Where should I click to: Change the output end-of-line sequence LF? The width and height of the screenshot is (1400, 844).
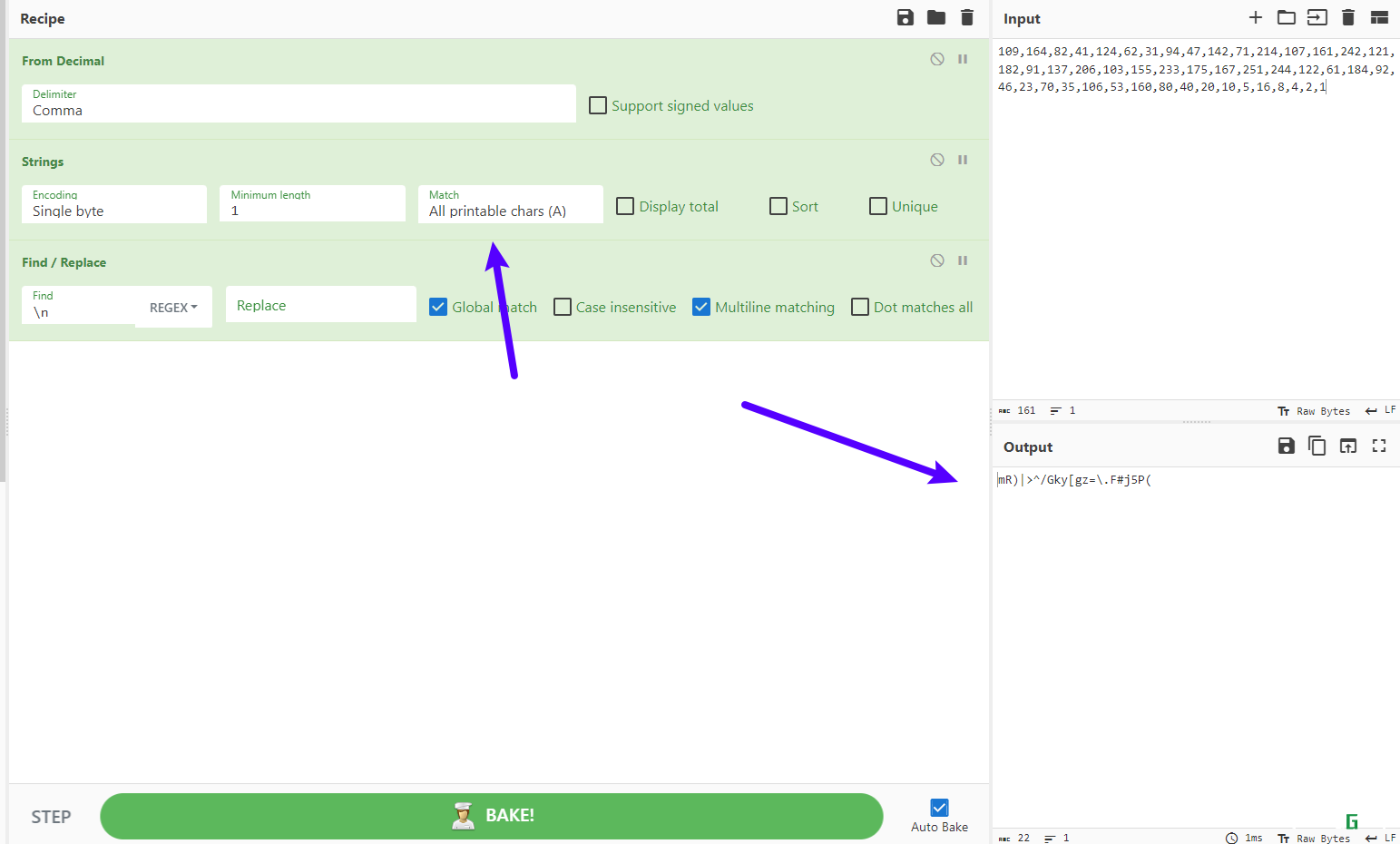(x=1381, y=838)
